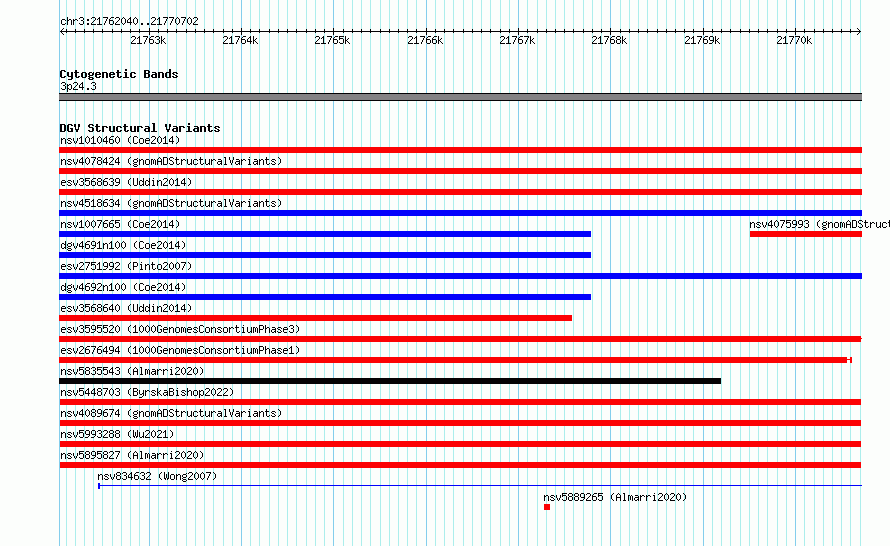Click the gray 3p24.3 cytogenetic band bar

[460, 97]
